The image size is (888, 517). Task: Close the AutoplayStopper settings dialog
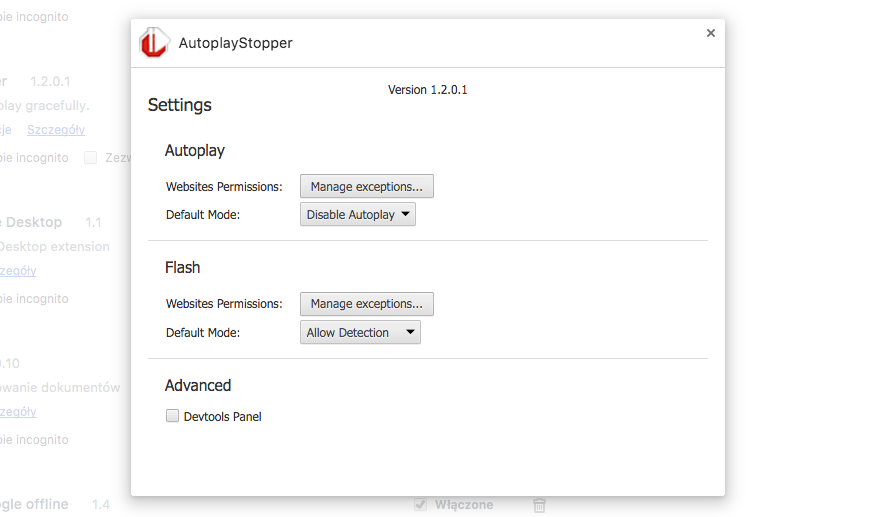(711, 33)
